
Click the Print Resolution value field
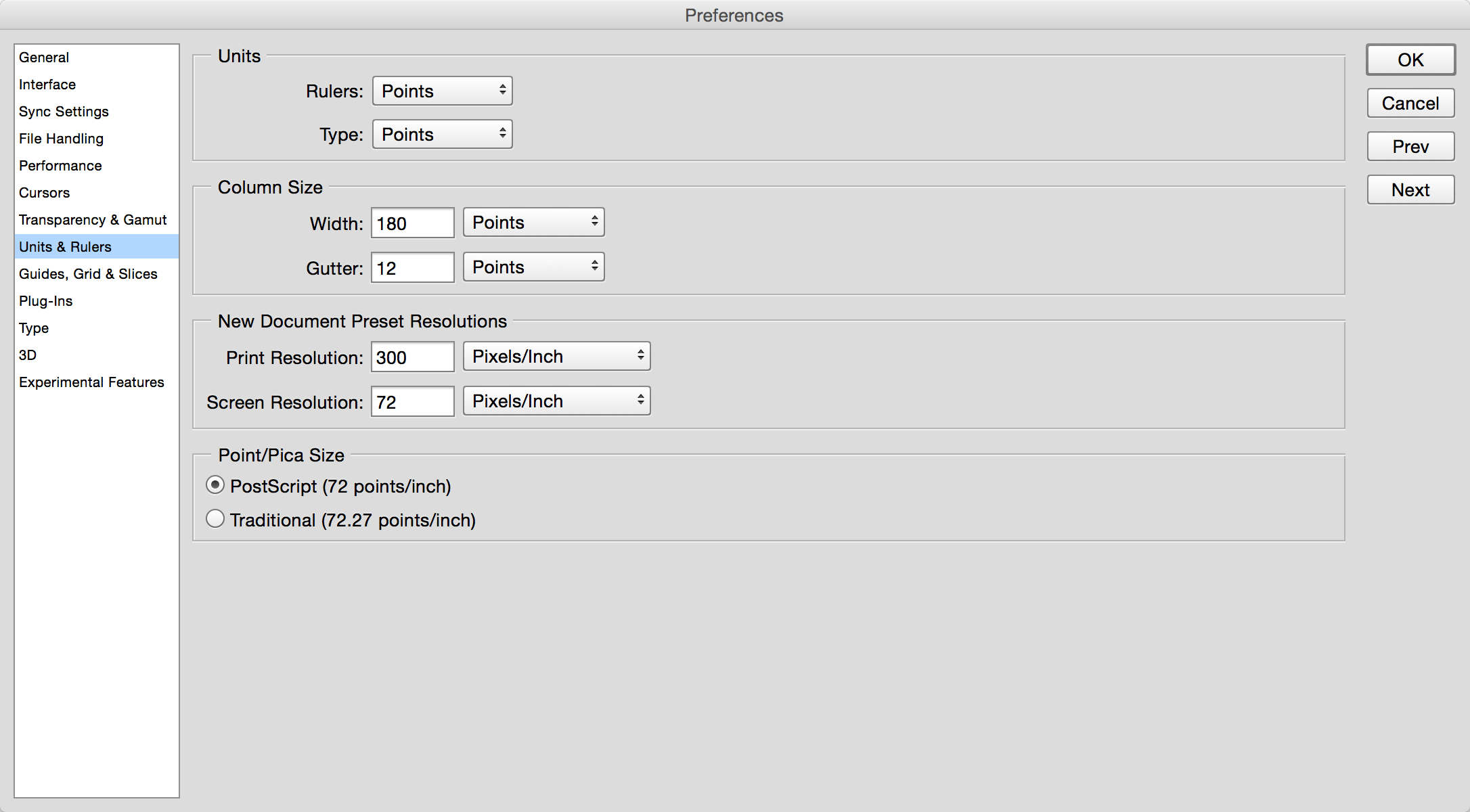coord(413,357)
